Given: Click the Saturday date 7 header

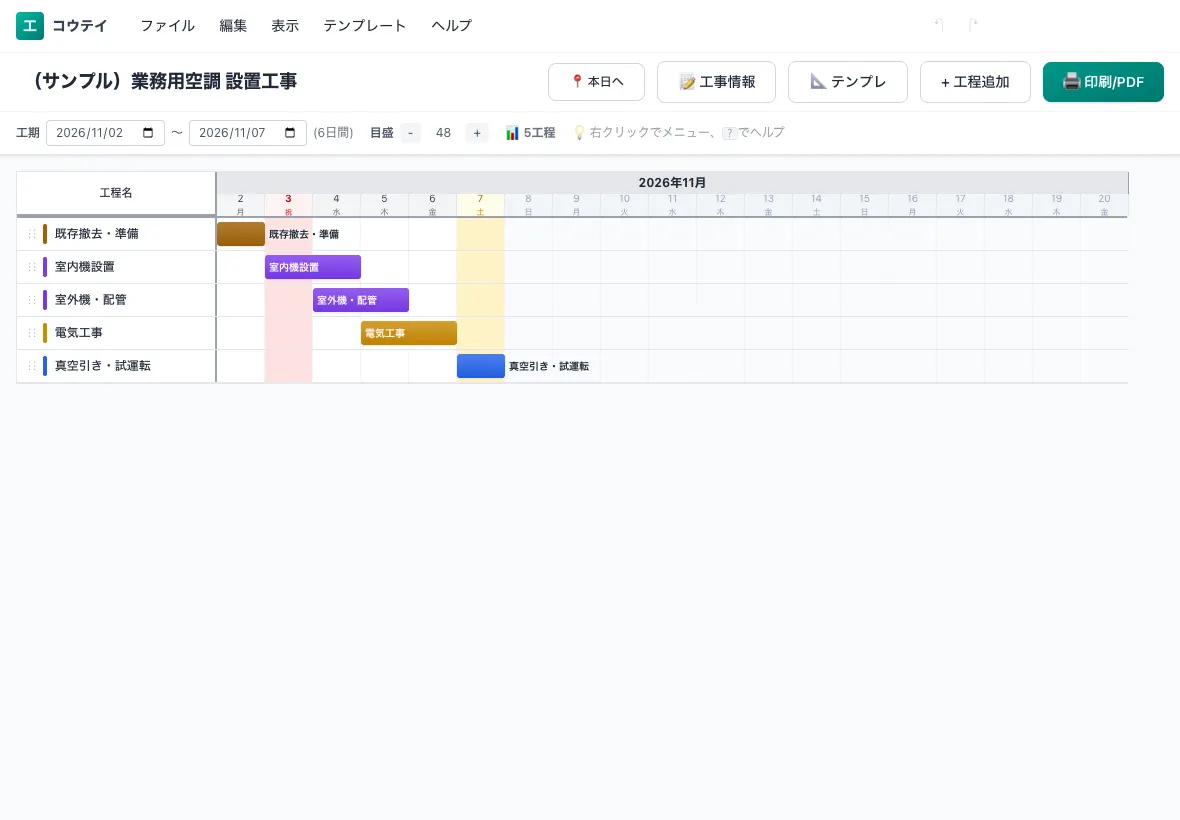Looking at the screenshot, I should [x=480, y=205].
